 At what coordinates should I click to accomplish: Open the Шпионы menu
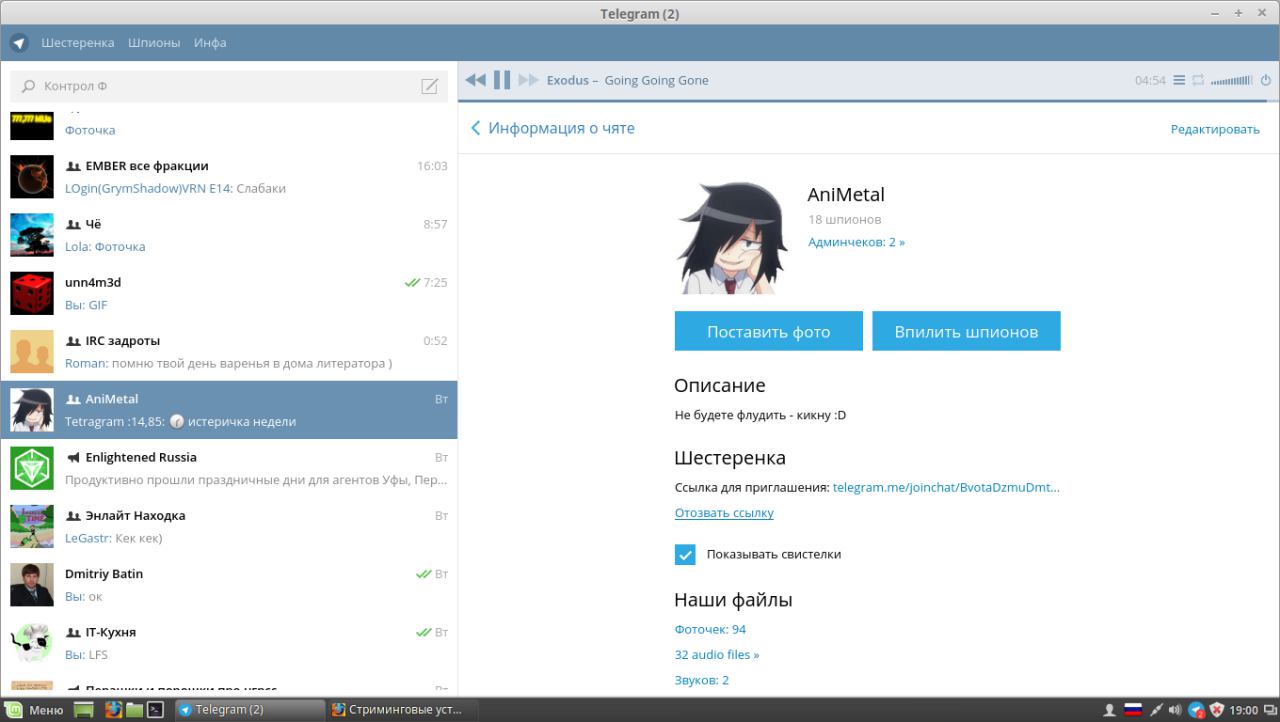[x=154, y=43]
